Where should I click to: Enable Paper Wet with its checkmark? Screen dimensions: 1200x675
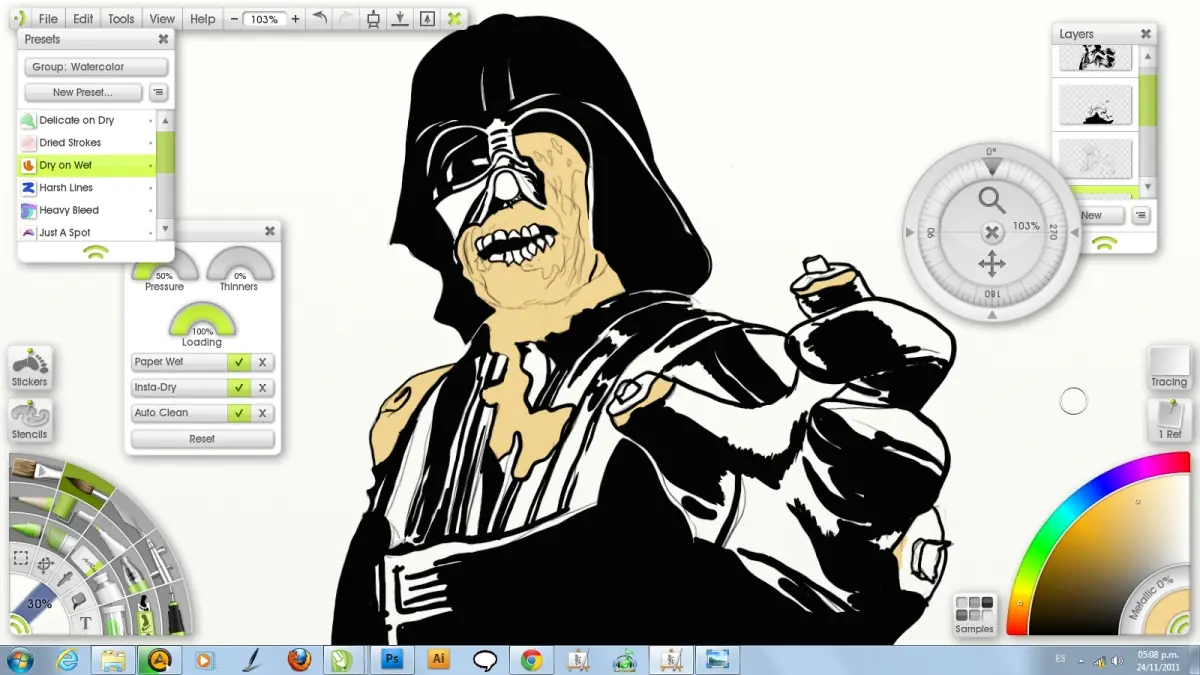238,362
